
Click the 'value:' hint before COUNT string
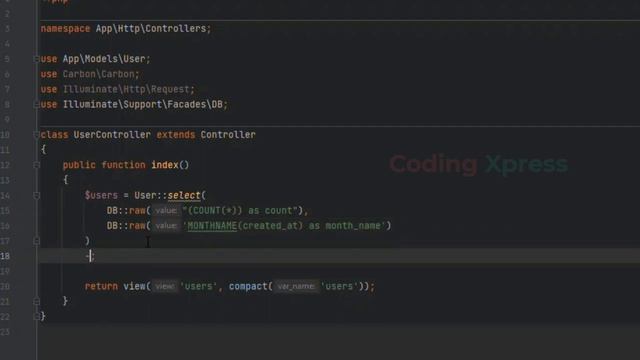coord(166,211)
